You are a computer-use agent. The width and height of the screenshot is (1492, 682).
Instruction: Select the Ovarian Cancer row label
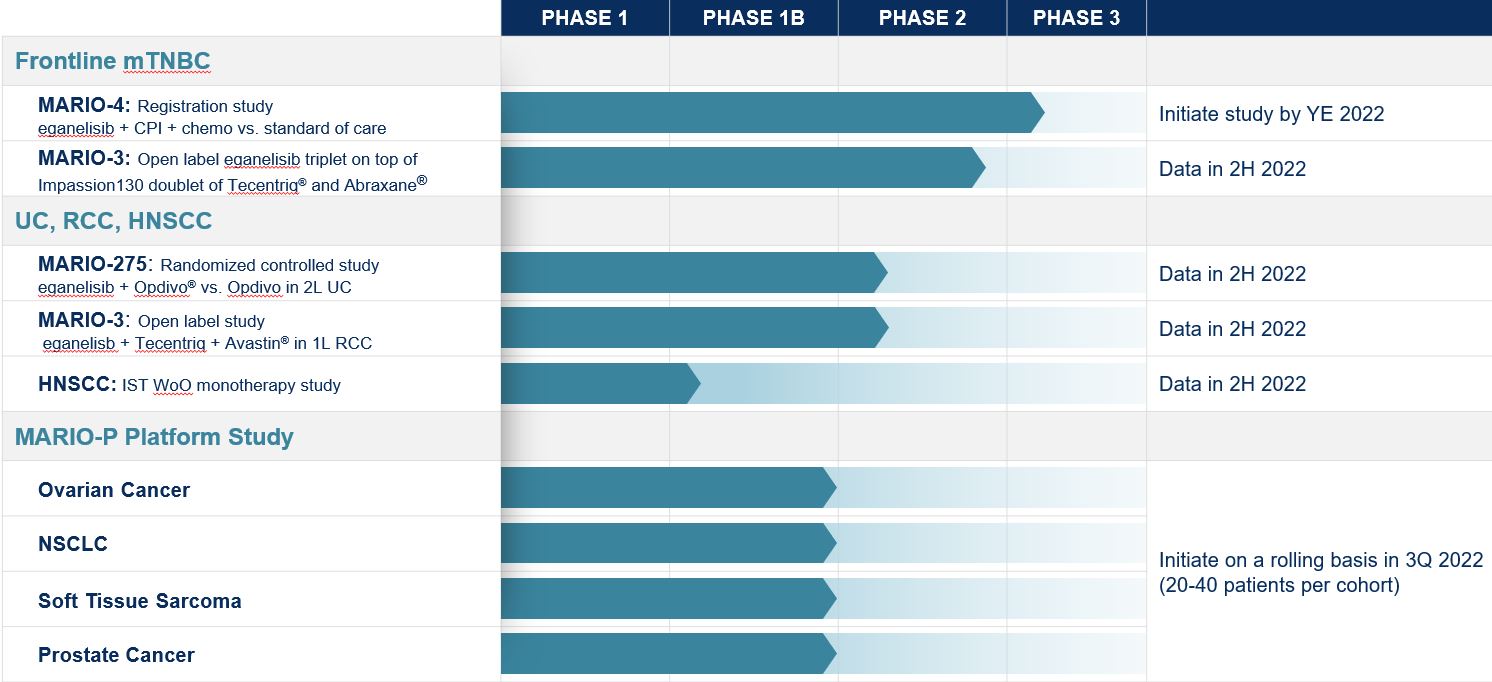114,490
